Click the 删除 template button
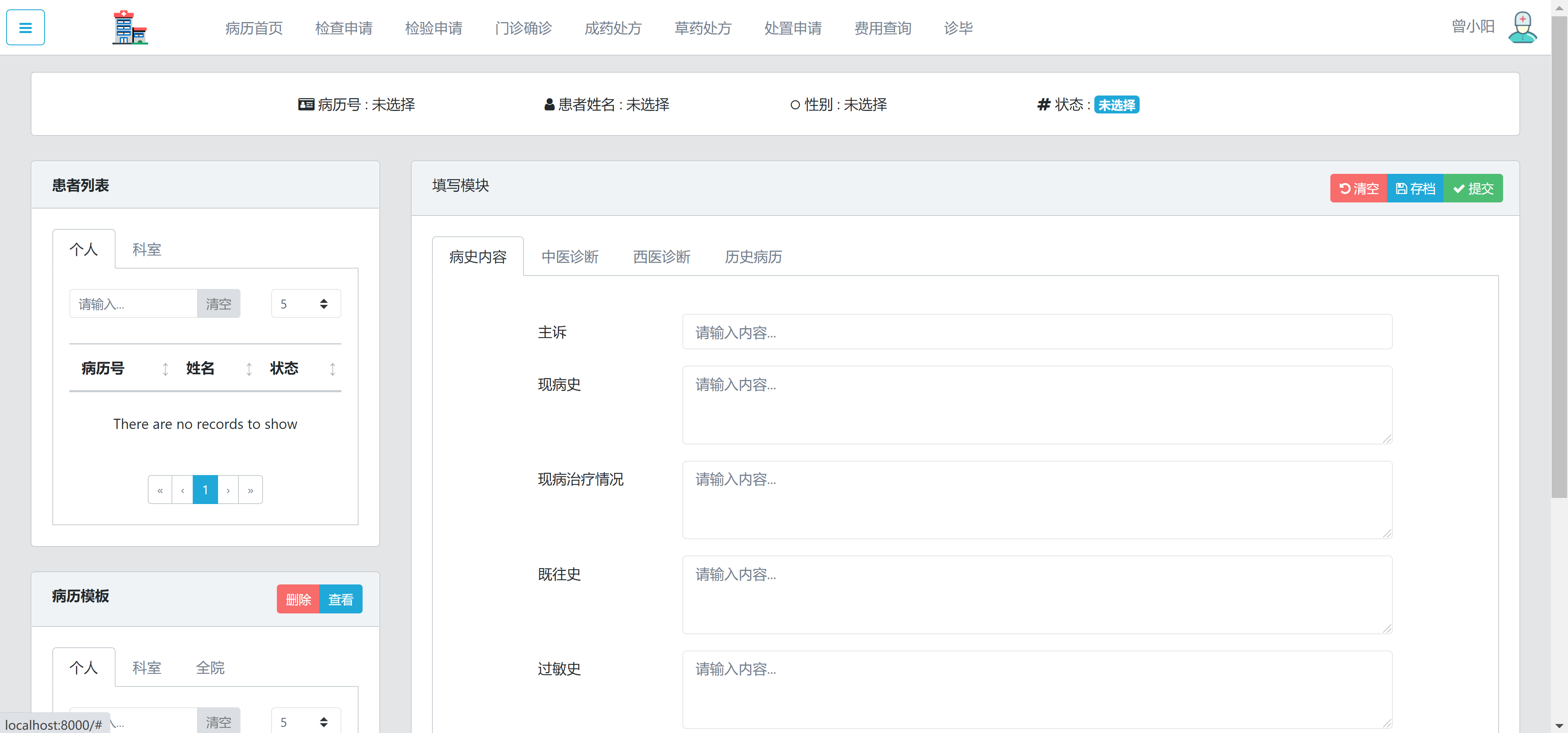The height and width of the screenshot is (733, 1568). pos(298,599)
